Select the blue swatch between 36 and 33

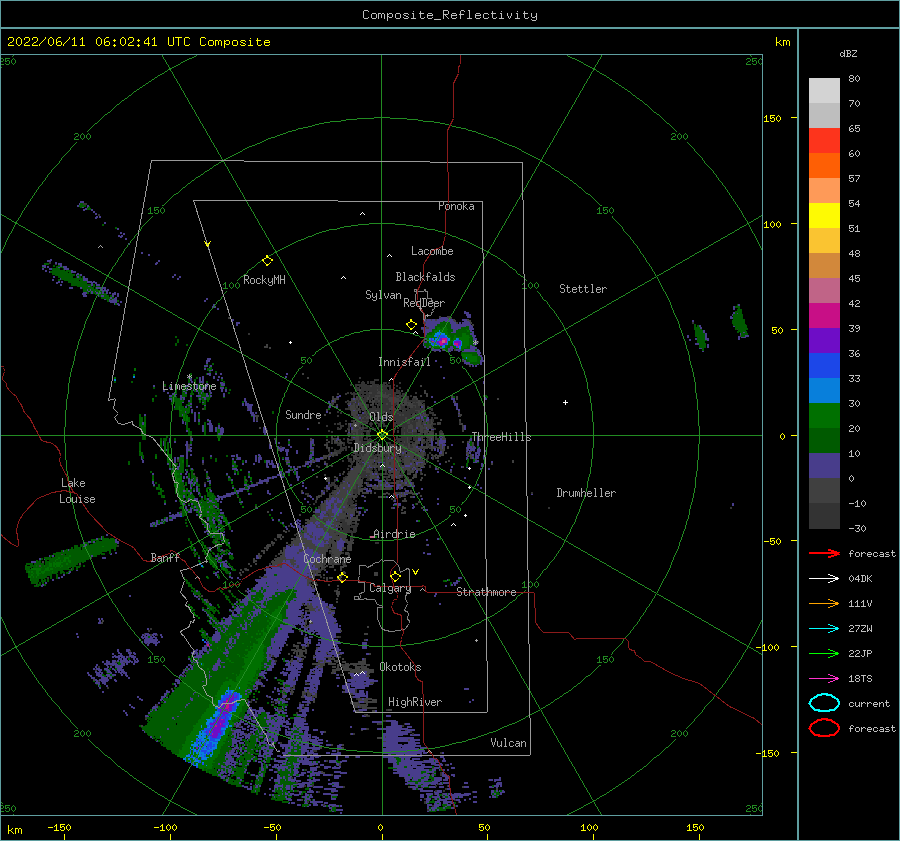coord(824,365)
